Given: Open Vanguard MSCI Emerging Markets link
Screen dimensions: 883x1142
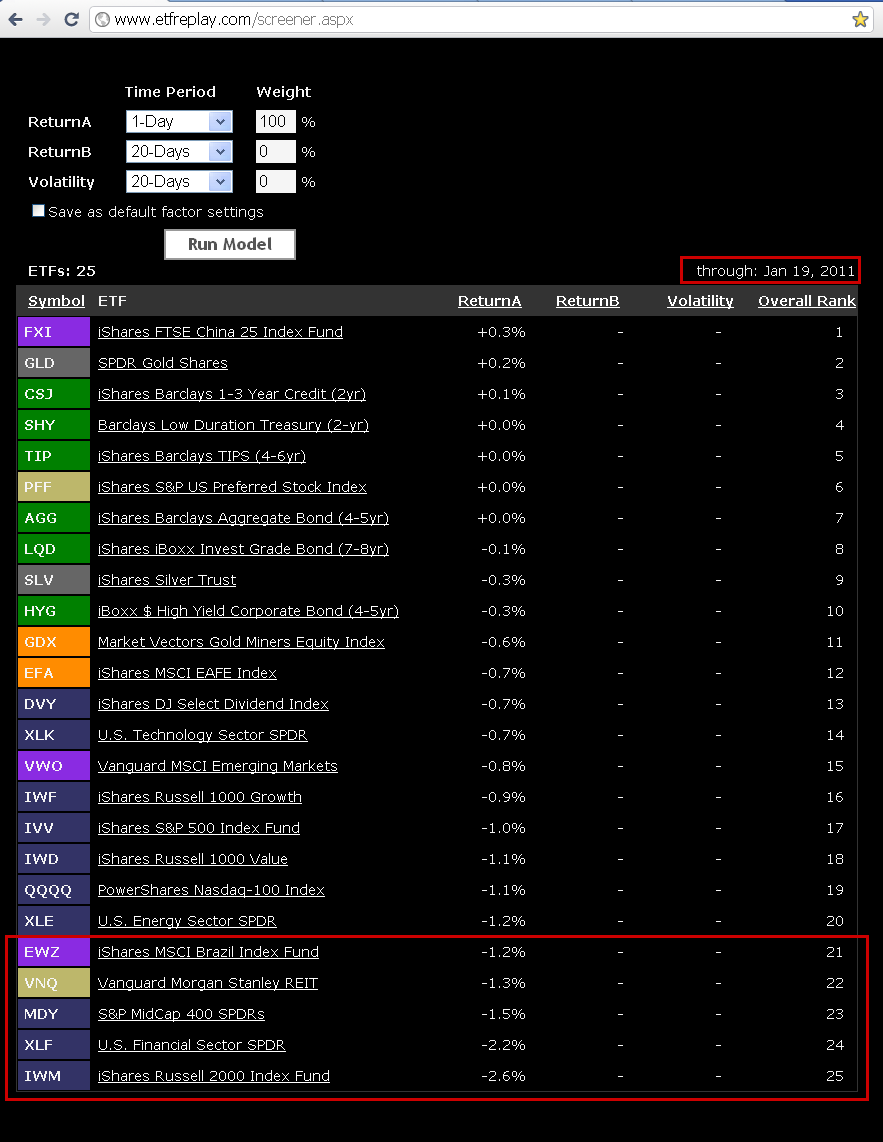Looking at the screenshot, I should pyautogui.click(x=218, y=766).
